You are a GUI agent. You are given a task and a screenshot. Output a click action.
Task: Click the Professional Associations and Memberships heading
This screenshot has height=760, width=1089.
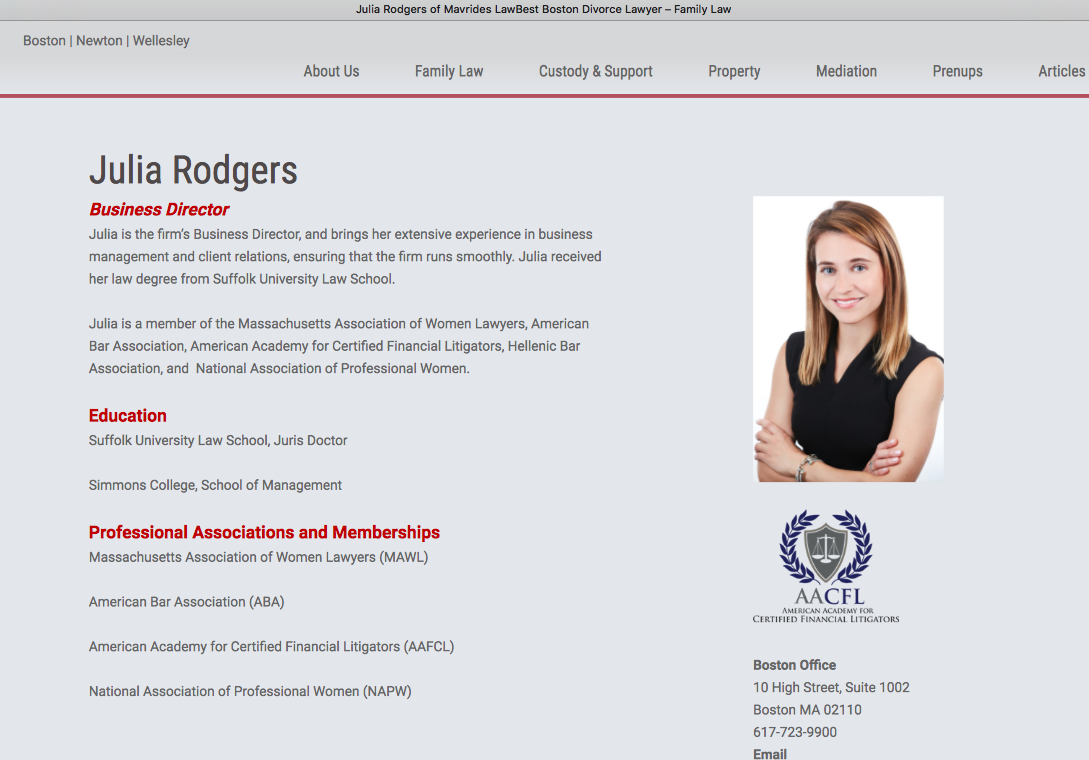point(264,532)
